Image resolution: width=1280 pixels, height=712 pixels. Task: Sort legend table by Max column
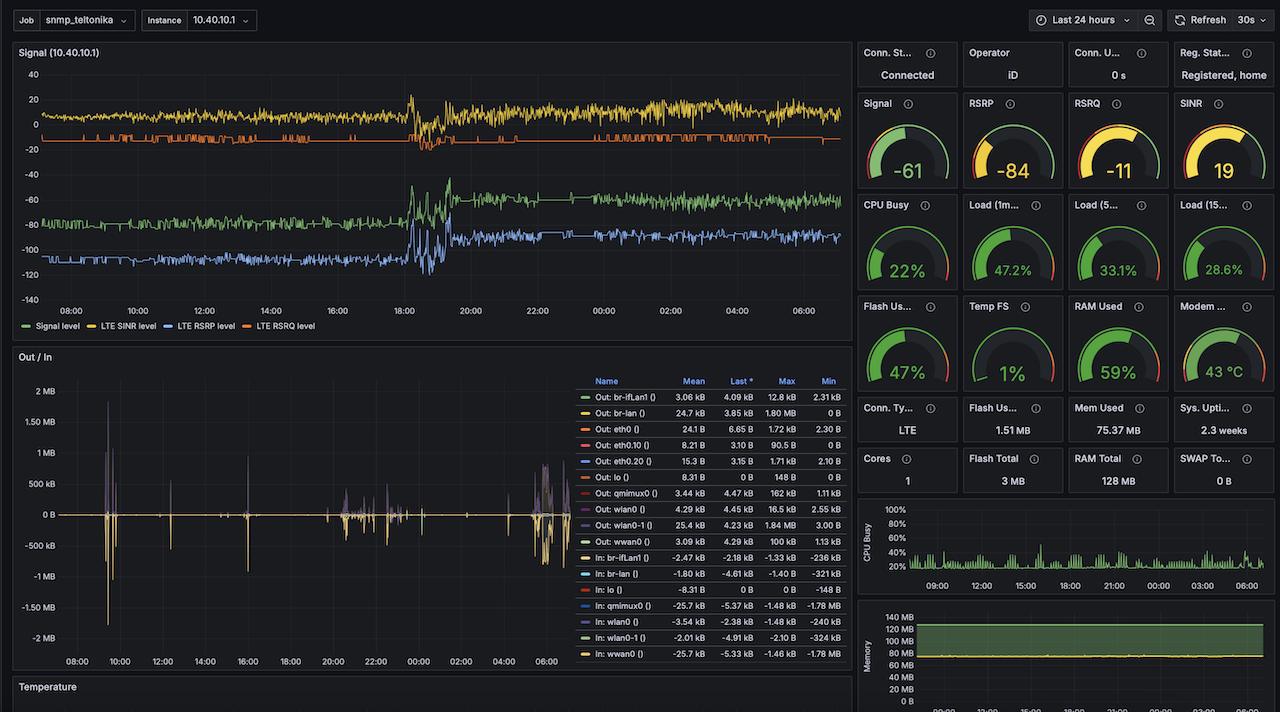coord(787,381)
